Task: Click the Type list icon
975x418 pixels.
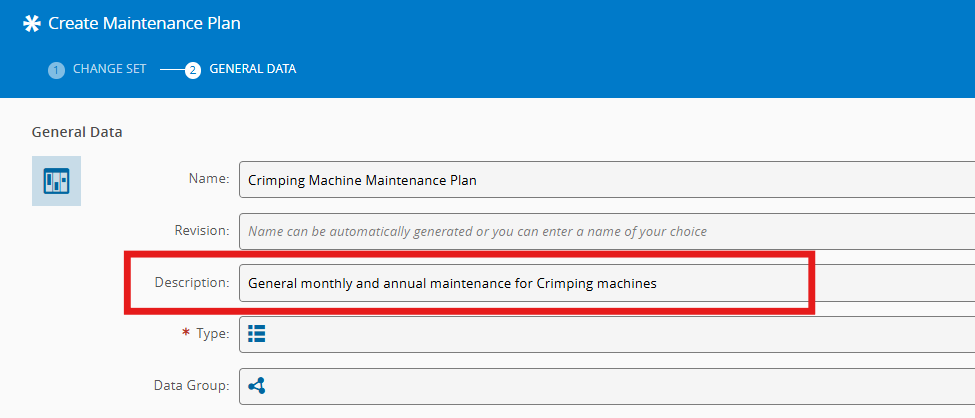Action: [x=257, y=334]
